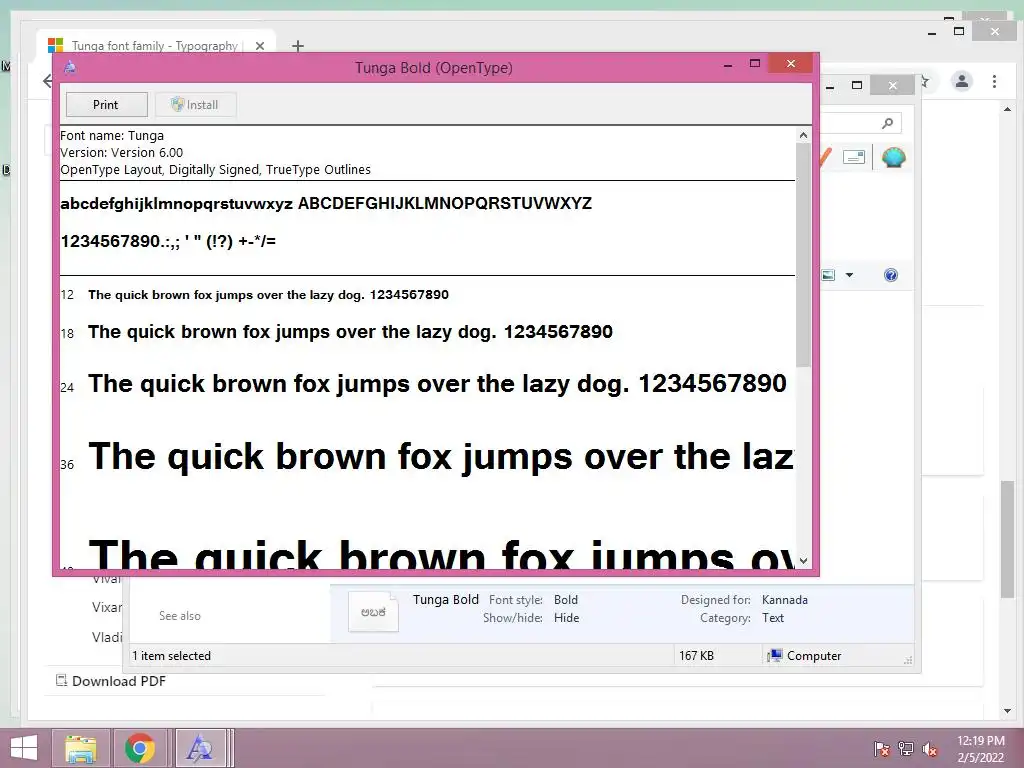The height and width of the screenshot is (768, 1024).
Task: Click the network icon in system tray
Action: (x=906, y=749)
